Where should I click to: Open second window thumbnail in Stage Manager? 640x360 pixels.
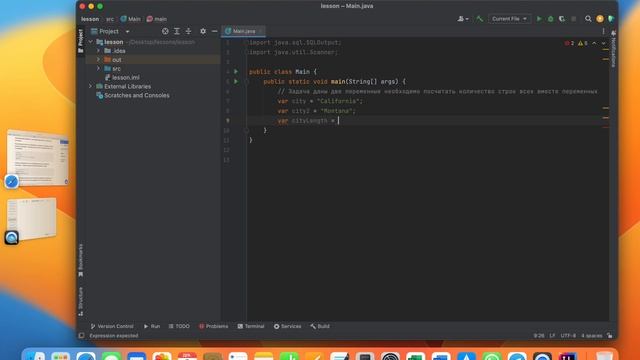(x=31, y=219)
